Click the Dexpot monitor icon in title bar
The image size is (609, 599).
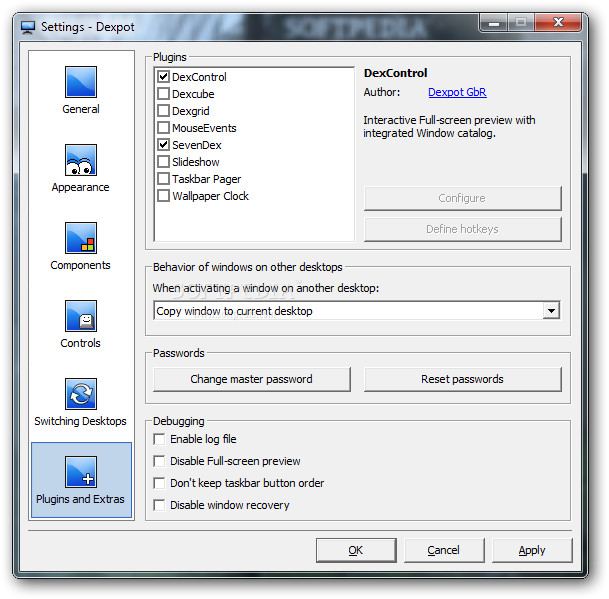(x=28, y=27)
